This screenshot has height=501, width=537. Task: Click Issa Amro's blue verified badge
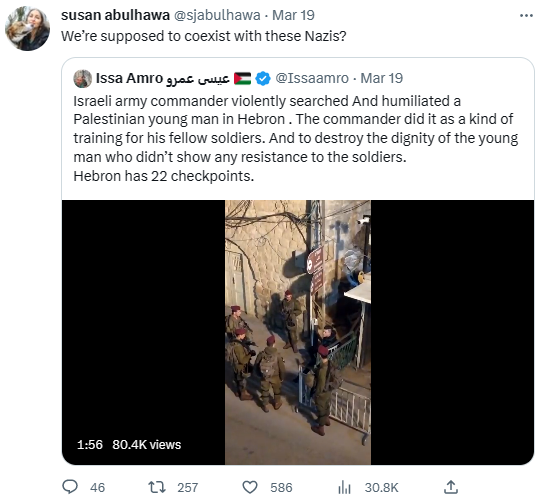tap(263, 78)
